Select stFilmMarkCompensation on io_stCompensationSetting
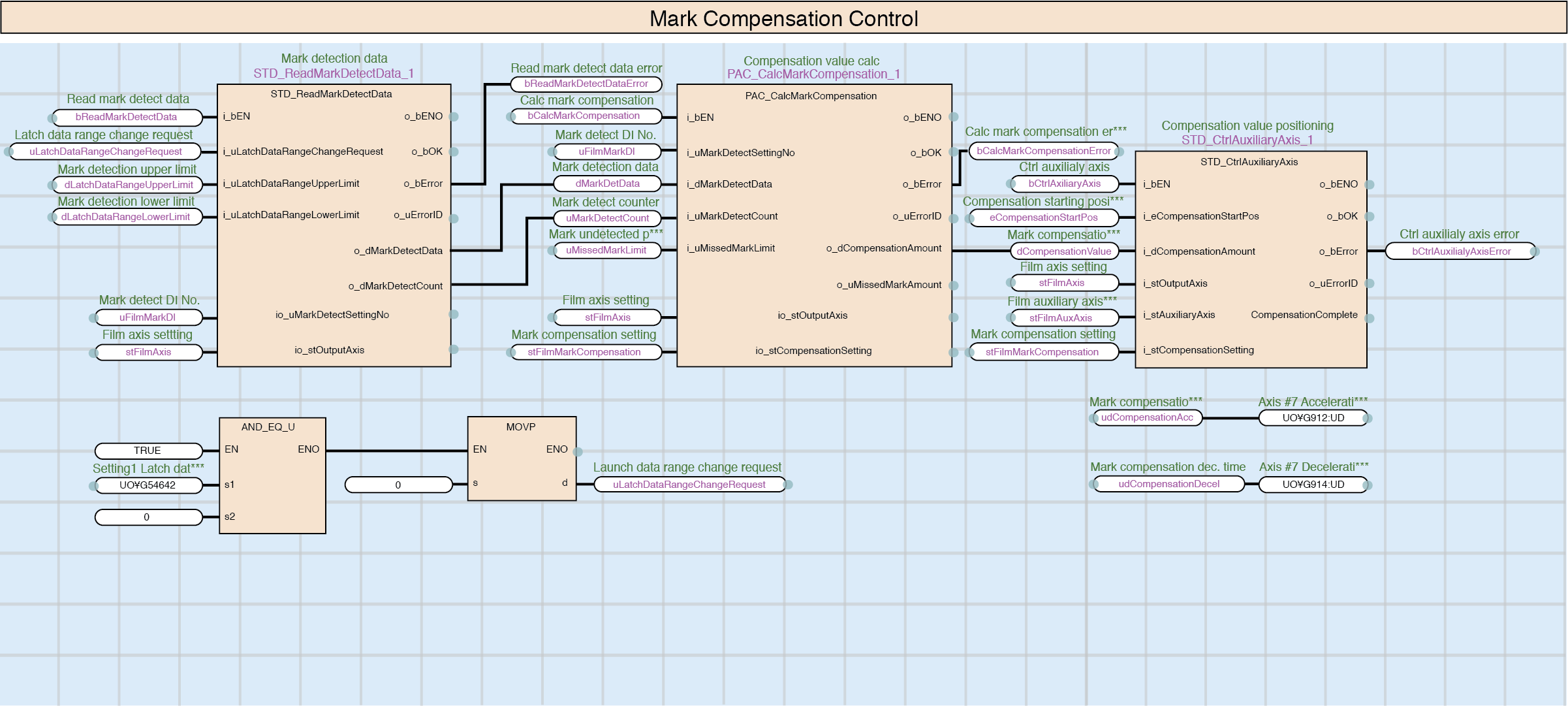The width and height of the screenshot is (1568, 706). coord(585,352)
